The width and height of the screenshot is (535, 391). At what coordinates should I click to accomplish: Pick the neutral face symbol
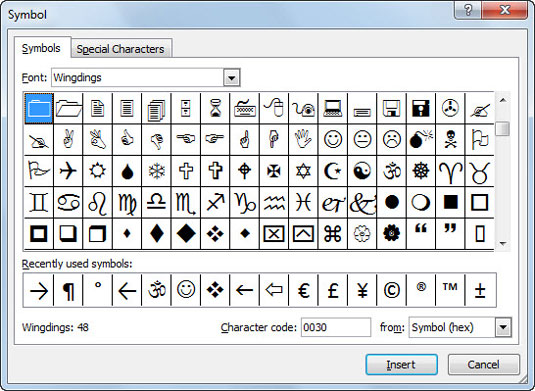(x=362, y=139)
